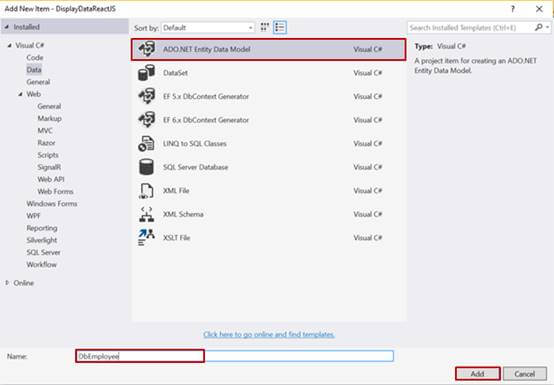The width and height of the screenshot is (554, 385).
Task: Select the Windows Forms category
Action: (52, 204)
